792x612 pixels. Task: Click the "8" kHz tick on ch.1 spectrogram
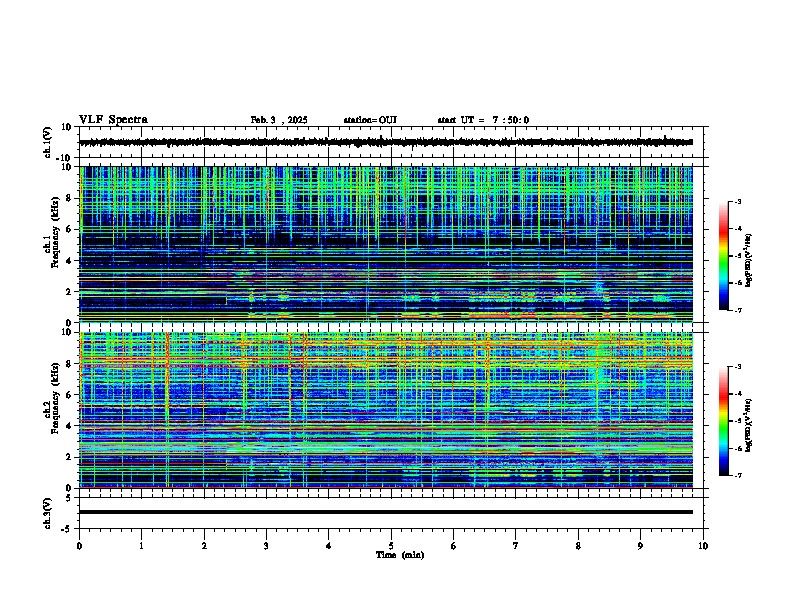pos(69,198)
